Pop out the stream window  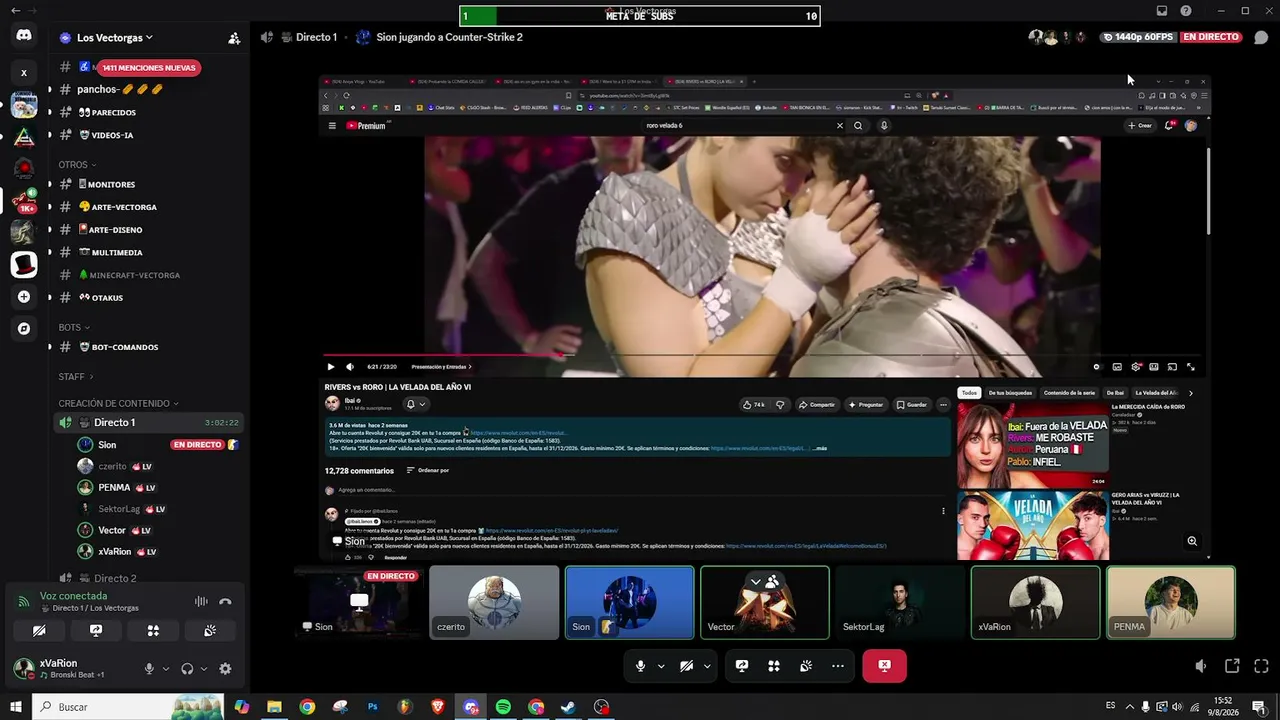[1232, 666]
